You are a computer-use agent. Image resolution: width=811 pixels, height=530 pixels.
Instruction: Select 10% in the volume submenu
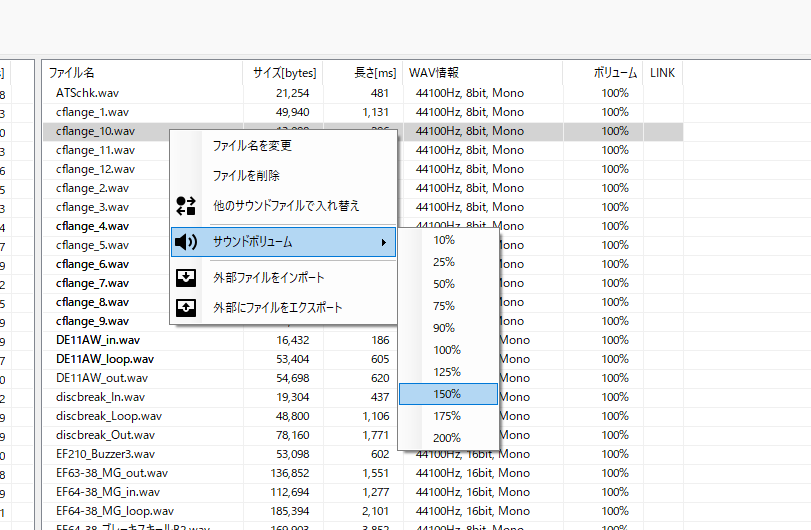tap(444, 240)
